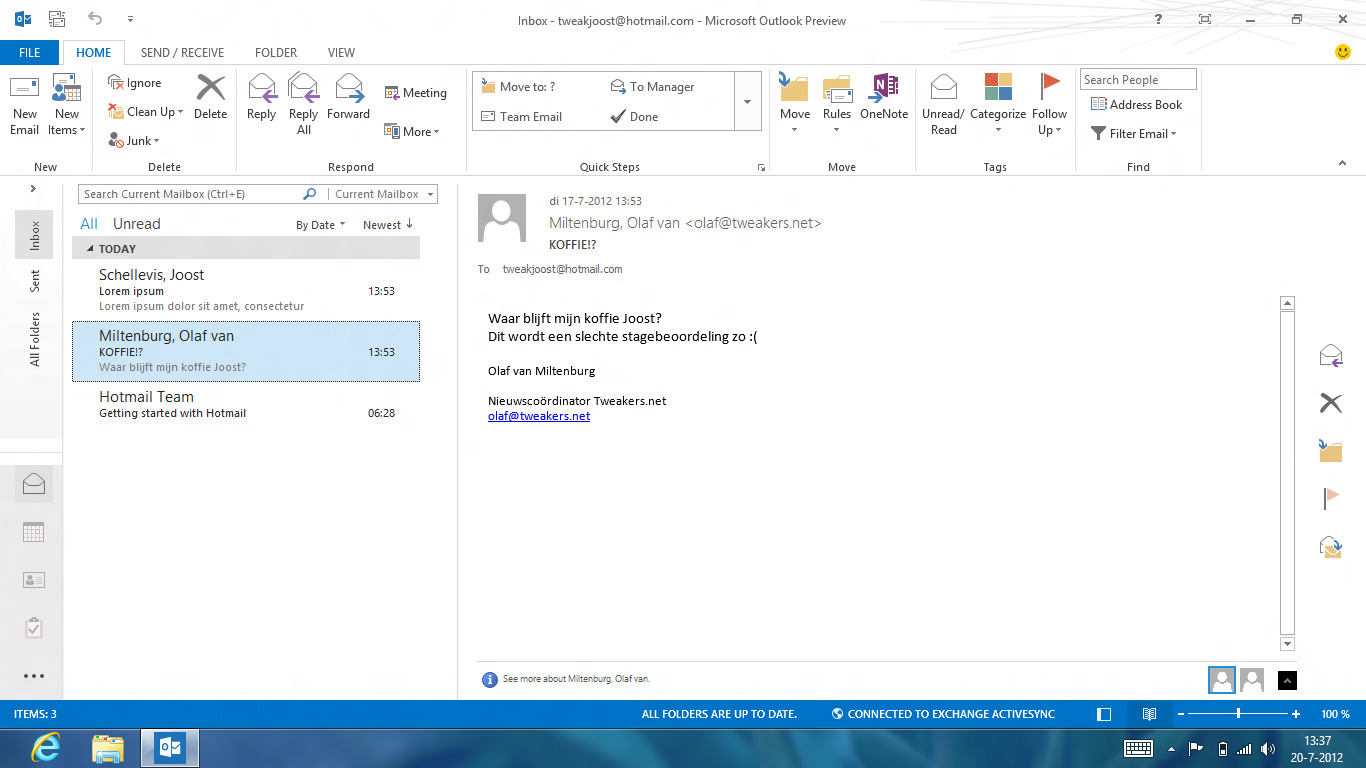Select the Sent folder
Image resolution: width=1366 pixels, height=768 pixels.
coord(35,281)
